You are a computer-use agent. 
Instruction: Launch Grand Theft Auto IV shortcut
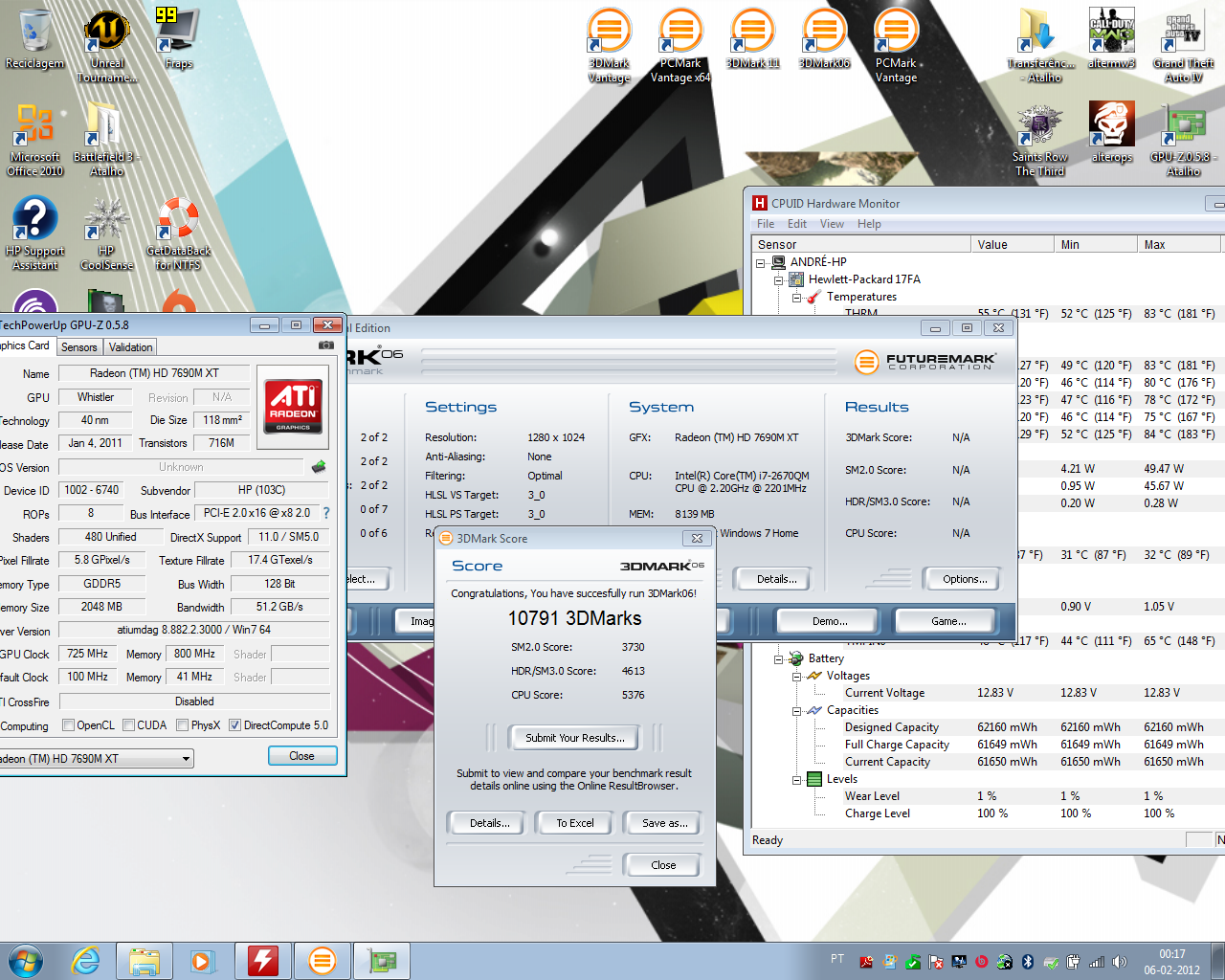[1184, 46]
